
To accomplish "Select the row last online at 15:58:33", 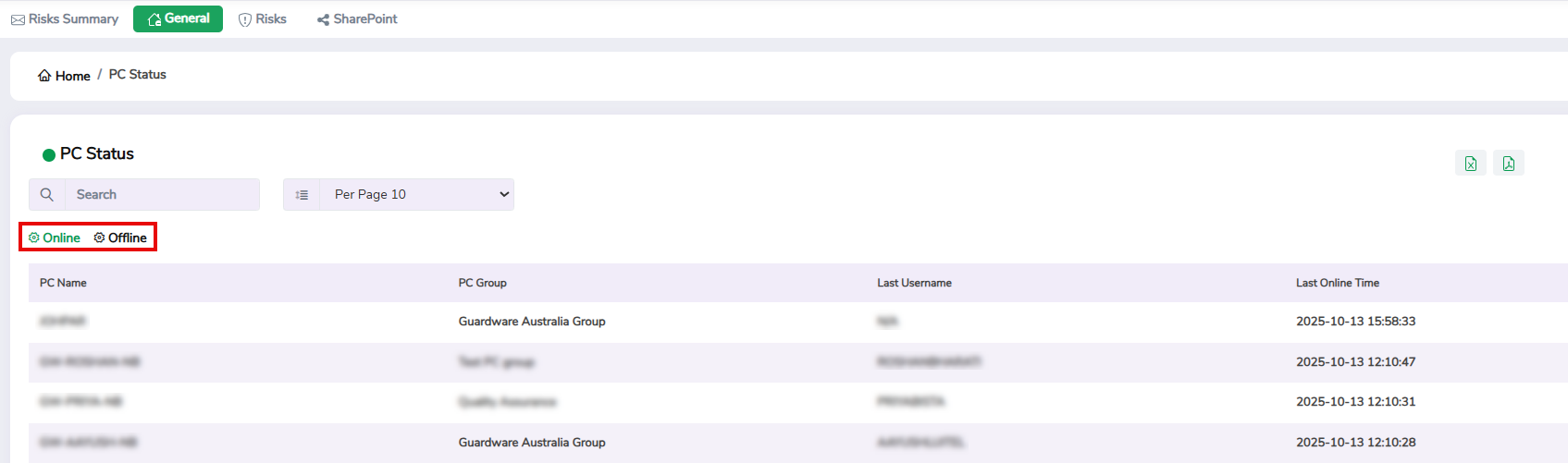I will click(1355, 322).
